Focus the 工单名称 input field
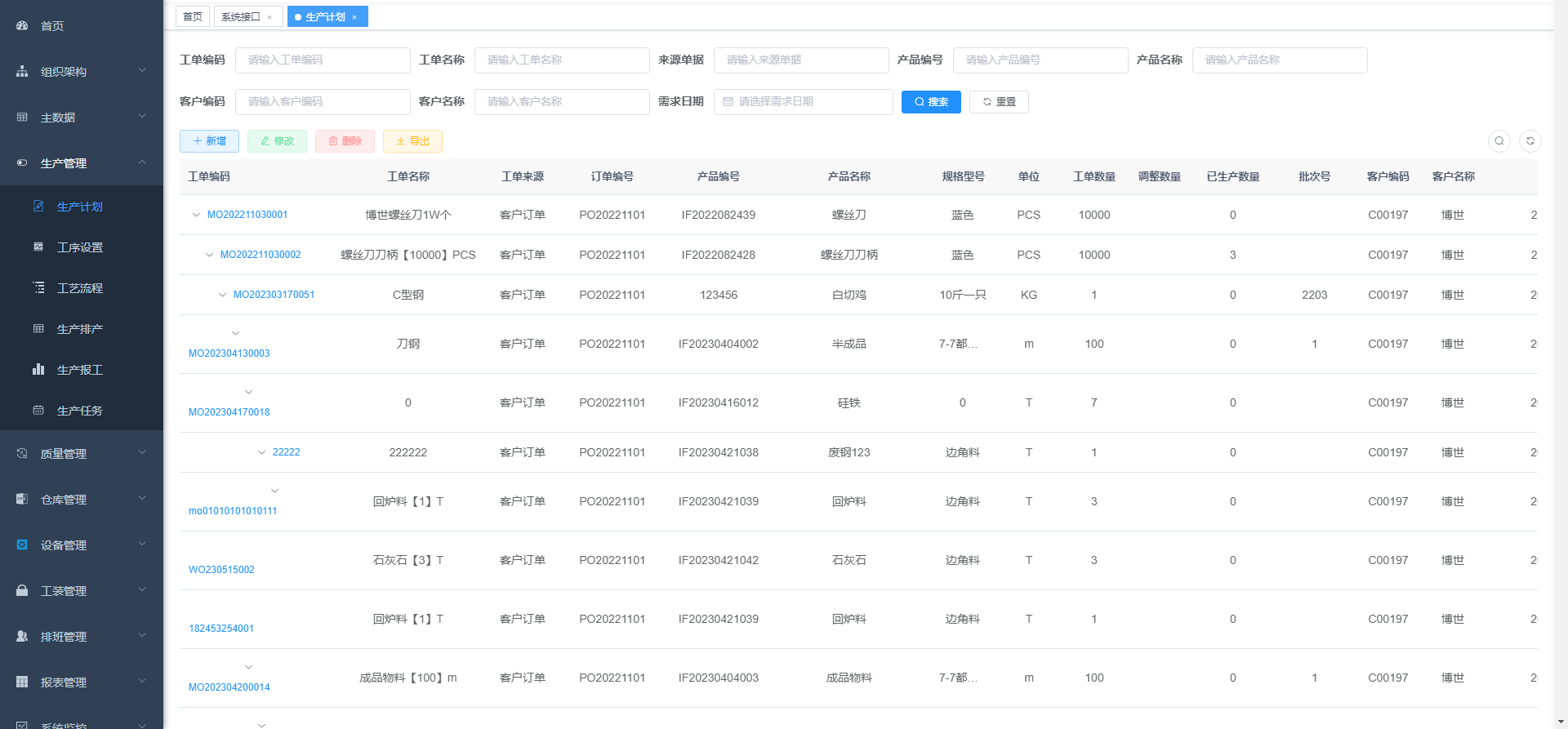Screen dimensions: 1568x729 [562, 60]
